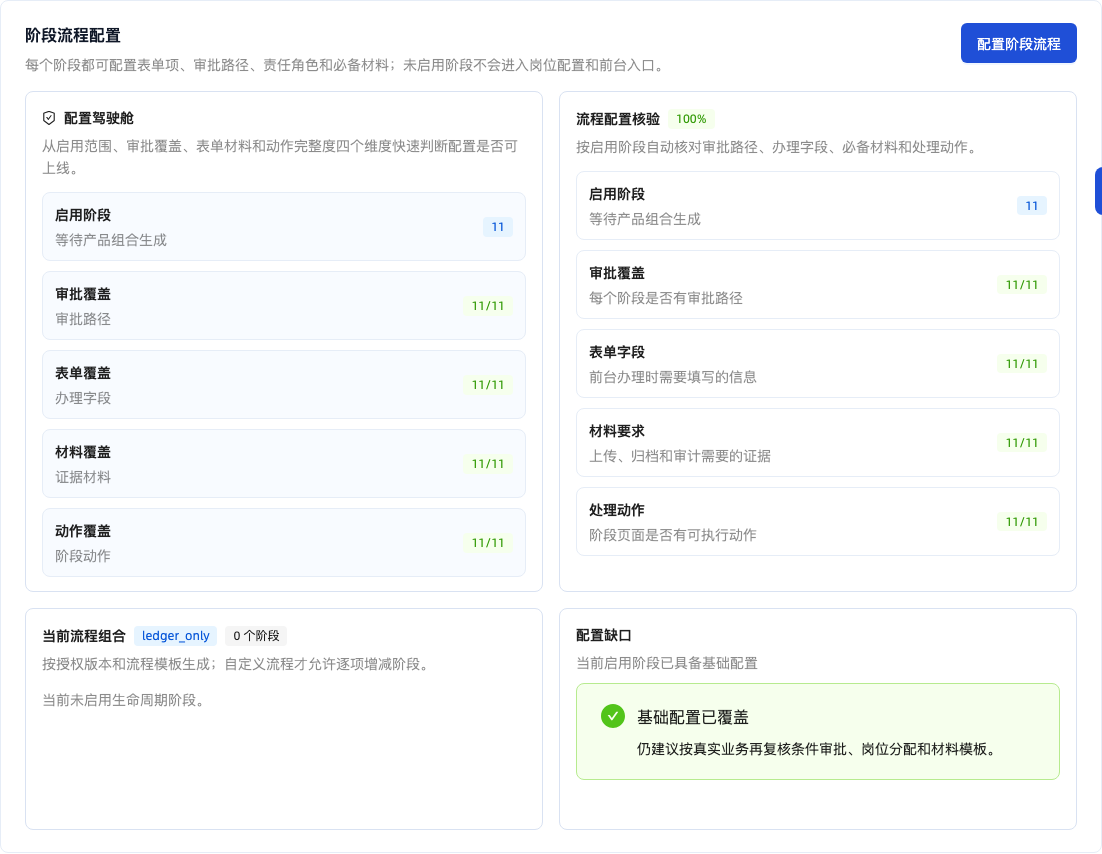
Task: Click the shield icon beside 配置驾驶舱
Action: (48, 118)
